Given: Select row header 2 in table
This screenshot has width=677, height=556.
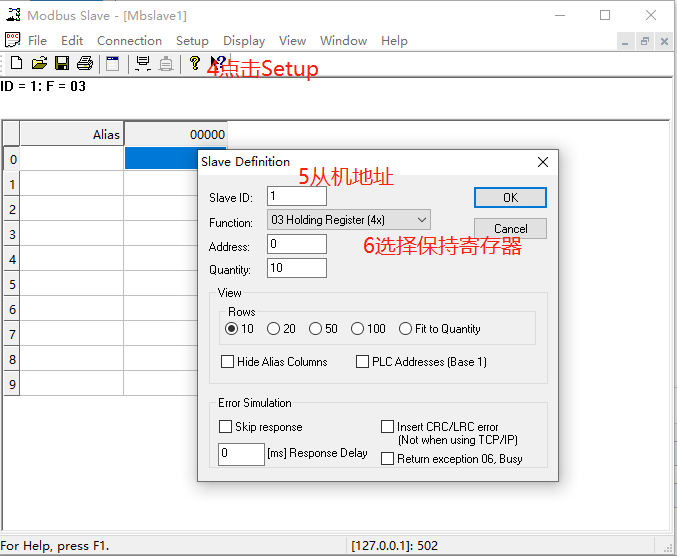Looking at the screenshot, I should (x=12, y=209).
